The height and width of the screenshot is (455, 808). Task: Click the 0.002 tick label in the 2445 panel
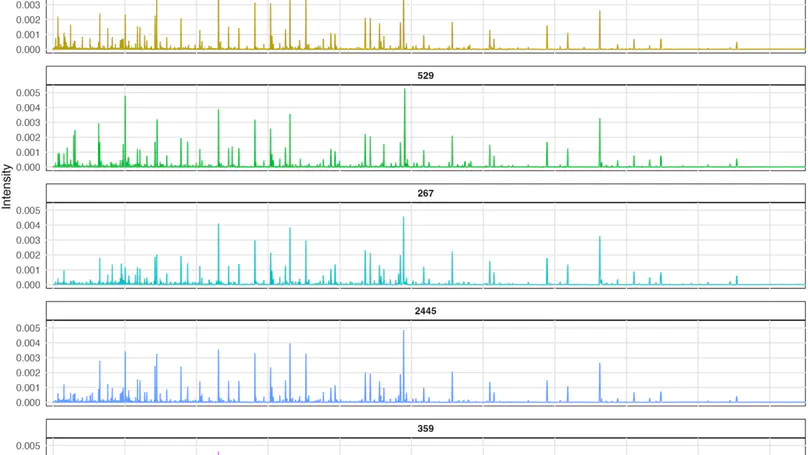pos(28,373)
